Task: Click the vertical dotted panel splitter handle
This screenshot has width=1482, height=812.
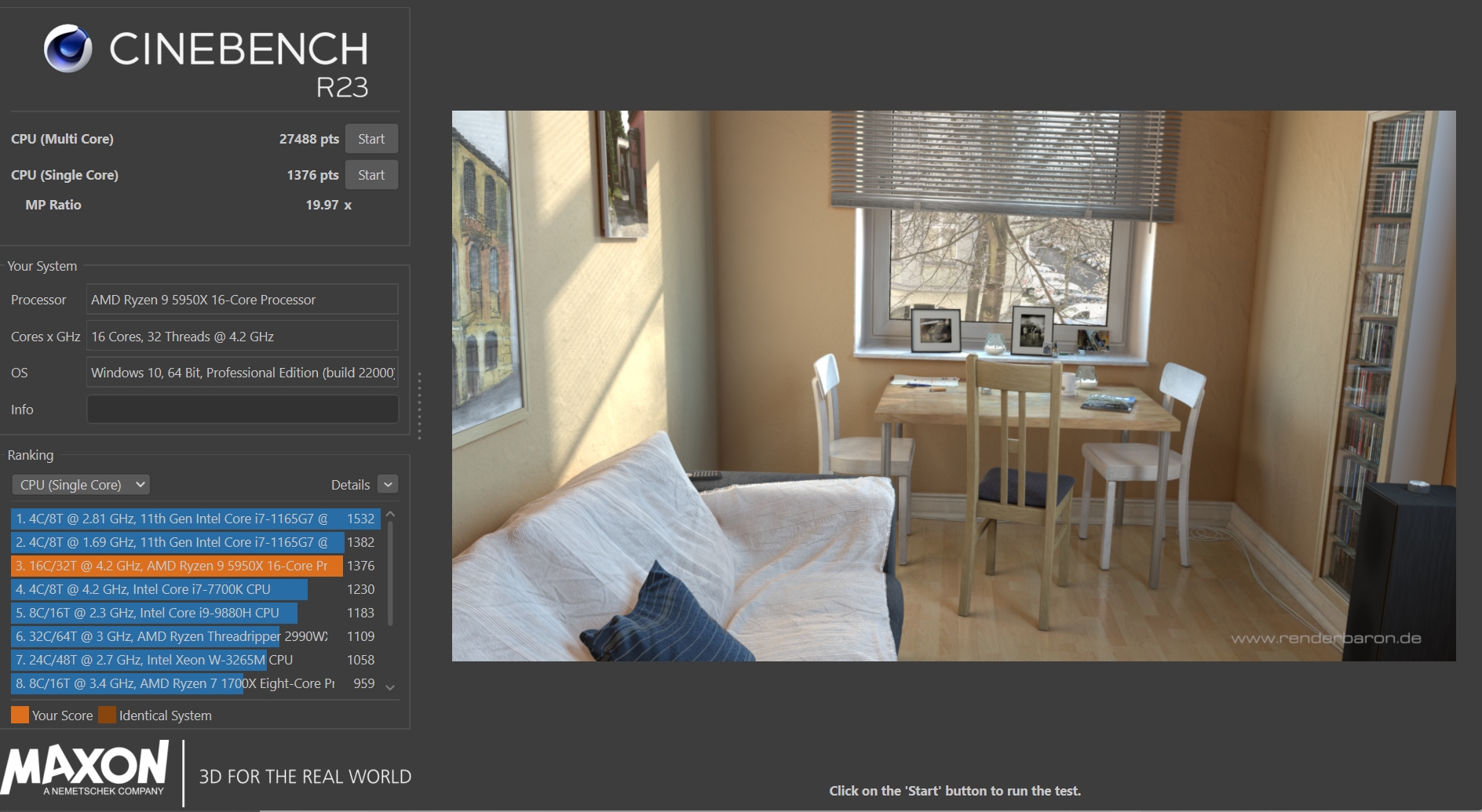Action: coord(419,406)
